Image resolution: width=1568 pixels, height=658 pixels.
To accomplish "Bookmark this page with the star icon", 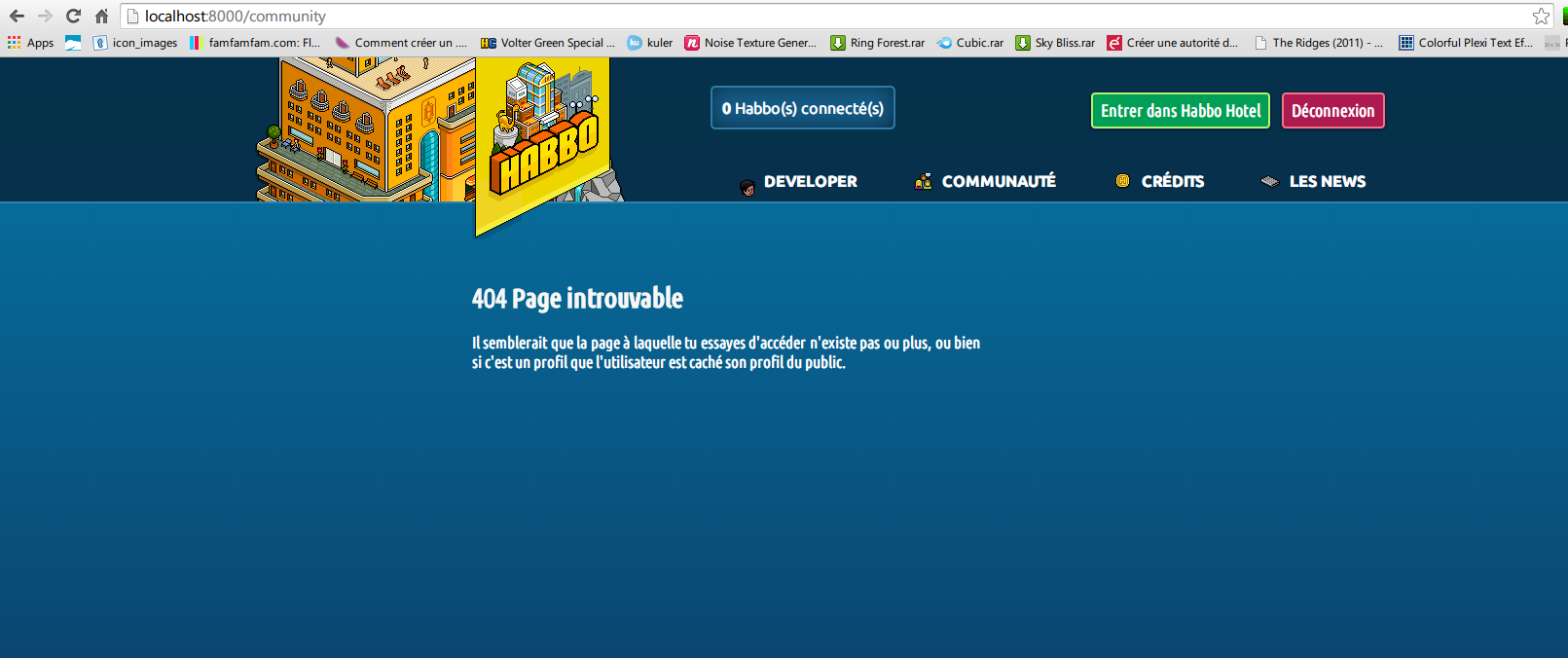I will [1541, 16].
